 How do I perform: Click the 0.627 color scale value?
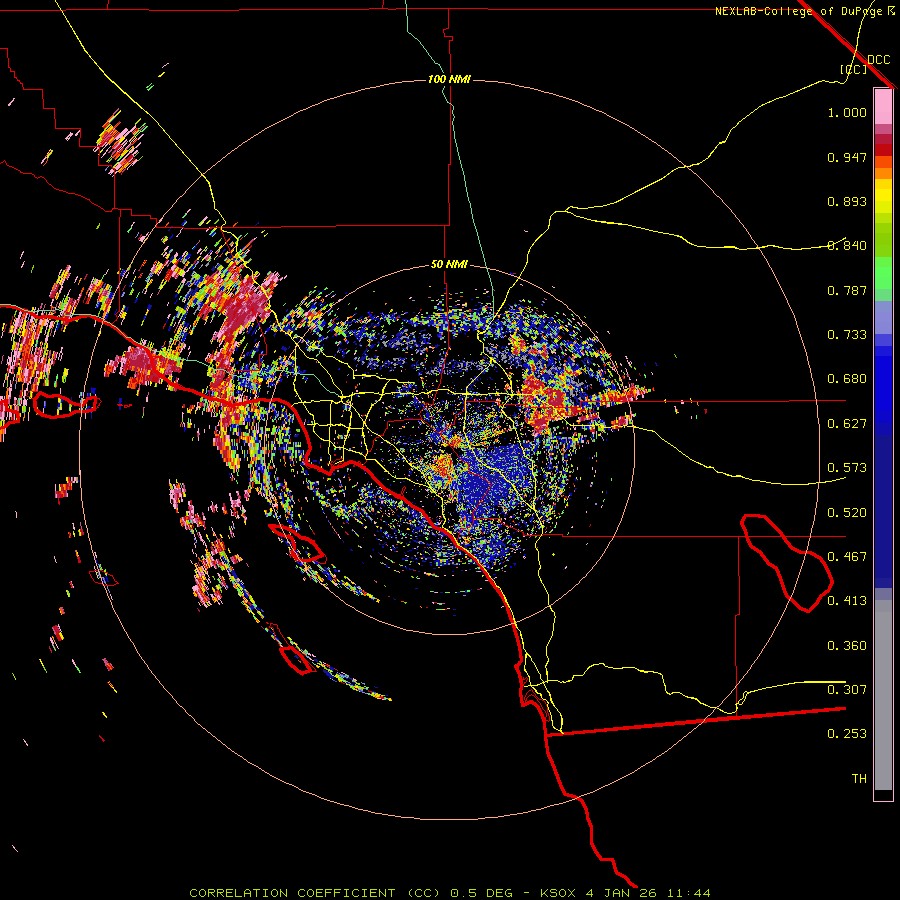[847, 424]
